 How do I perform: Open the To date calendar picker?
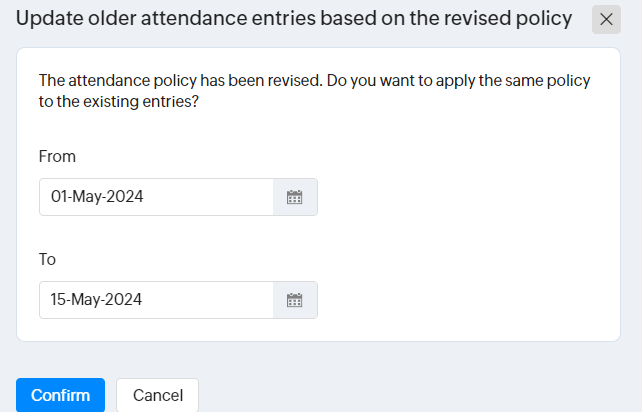pos(295,300)
